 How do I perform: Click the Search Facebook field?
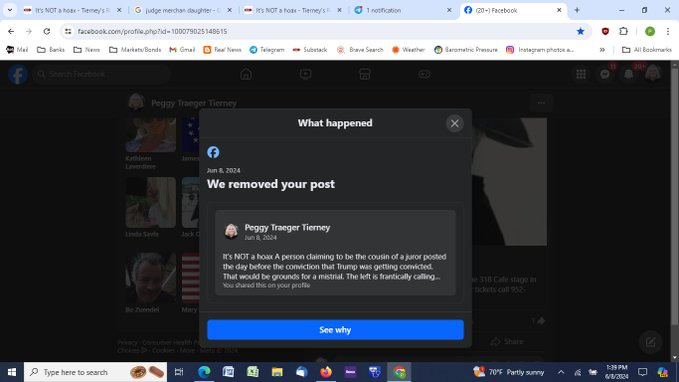pyautogui.click(x=102, y=74)
